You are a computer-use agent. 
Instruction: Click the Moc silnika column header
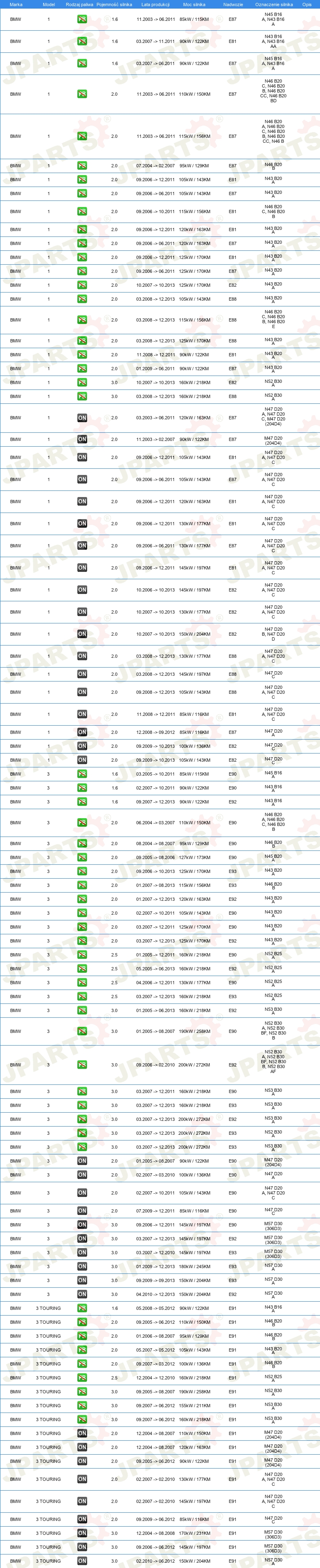(x=194, y=4)
